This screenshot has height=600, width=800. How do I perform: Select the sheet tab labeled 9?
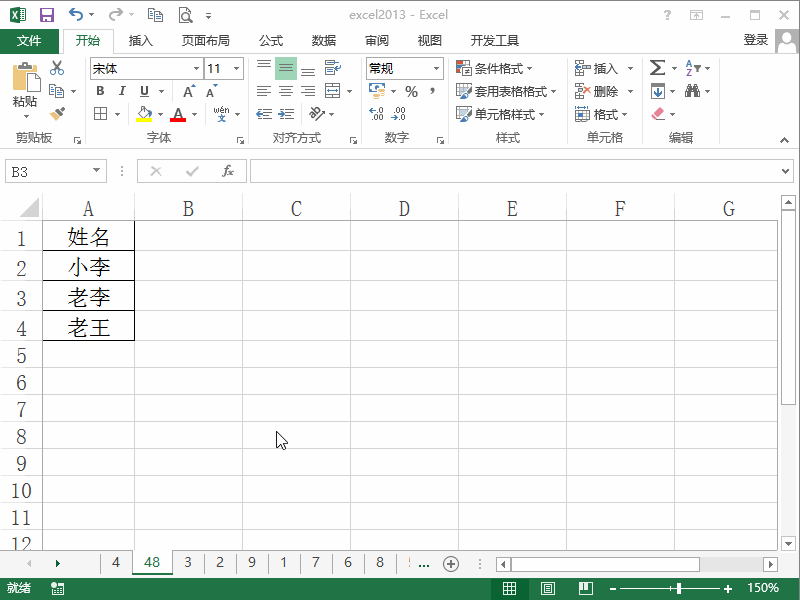coord(252,563)
